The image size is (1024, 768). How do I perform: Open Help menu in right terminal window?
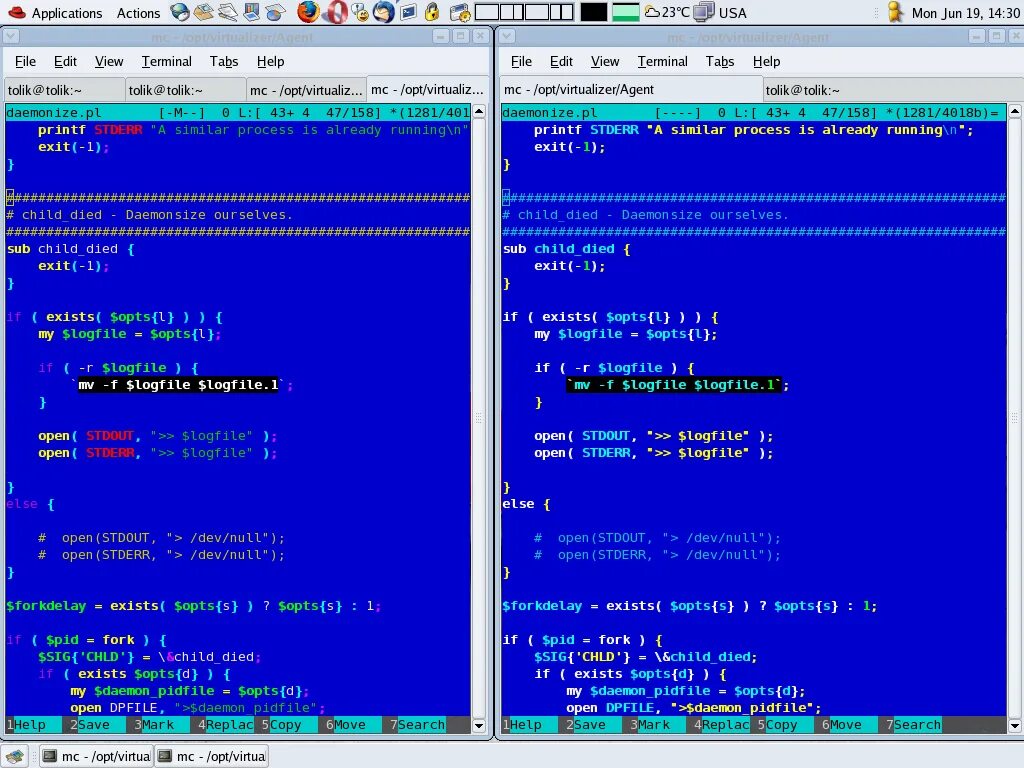pos(766,61)
